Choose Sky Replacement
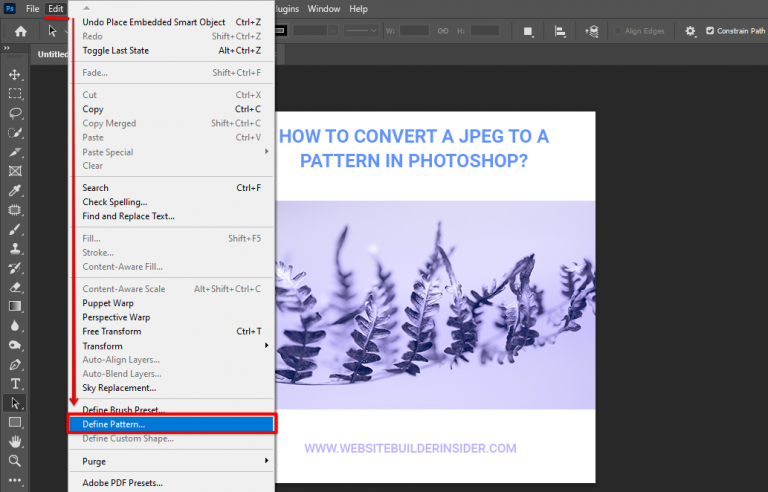This screenshot has height=492, width=768. click(x=171, y=388)
